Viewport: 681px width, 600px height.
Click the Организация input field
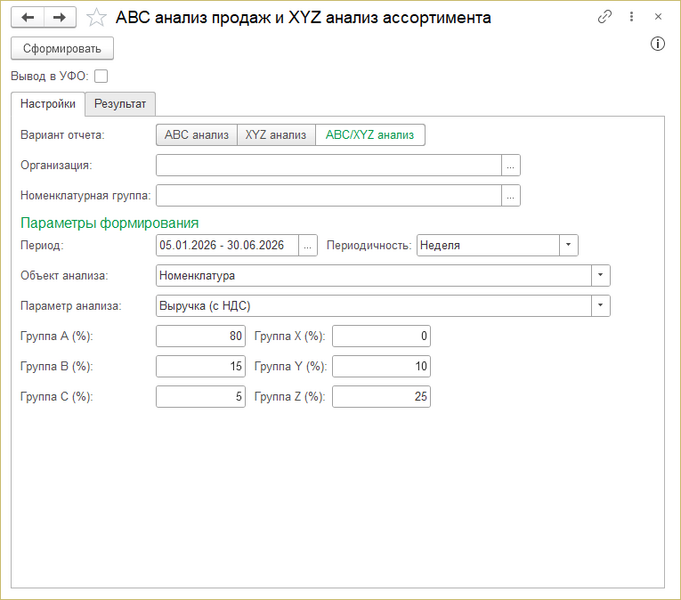(x=329, y=166)
